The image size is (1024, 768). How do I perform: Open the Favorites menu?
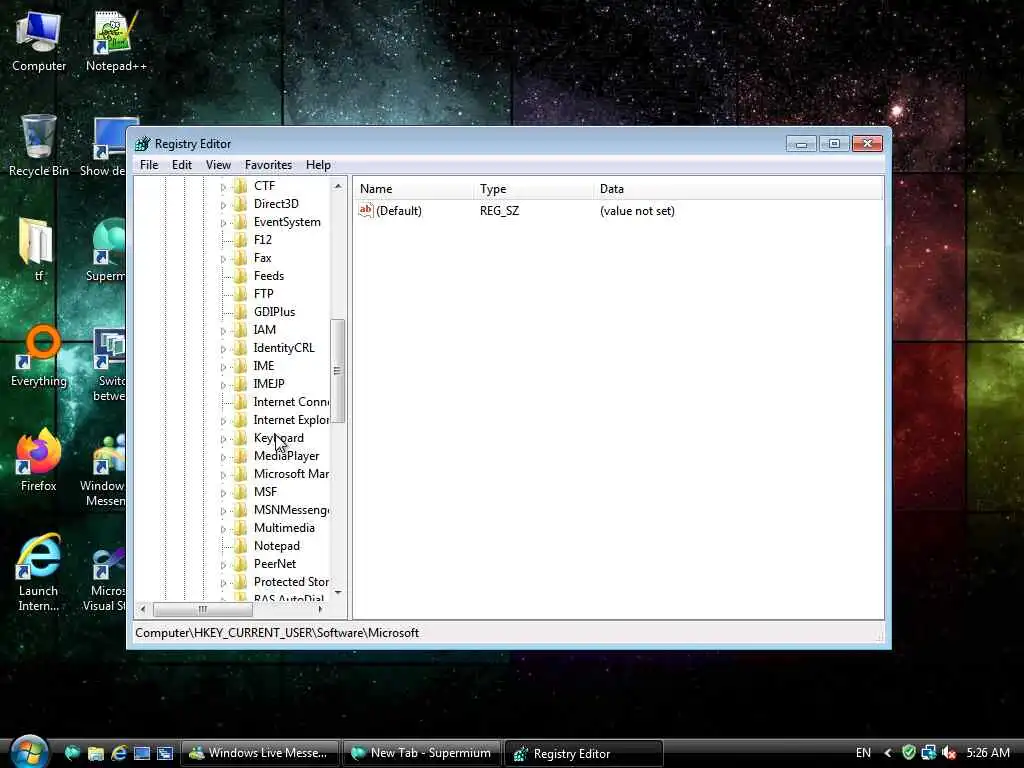[x=268, y=165]
